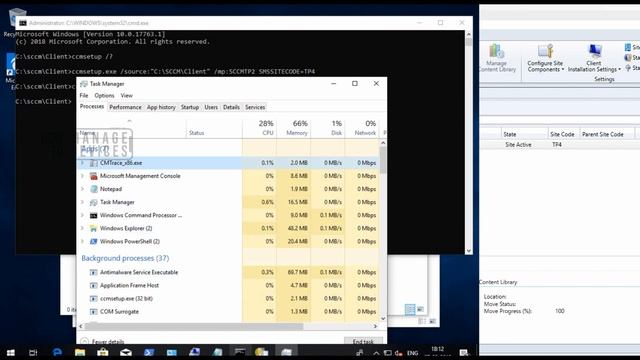Switch to the Performance tab

[x=125, y=107]
